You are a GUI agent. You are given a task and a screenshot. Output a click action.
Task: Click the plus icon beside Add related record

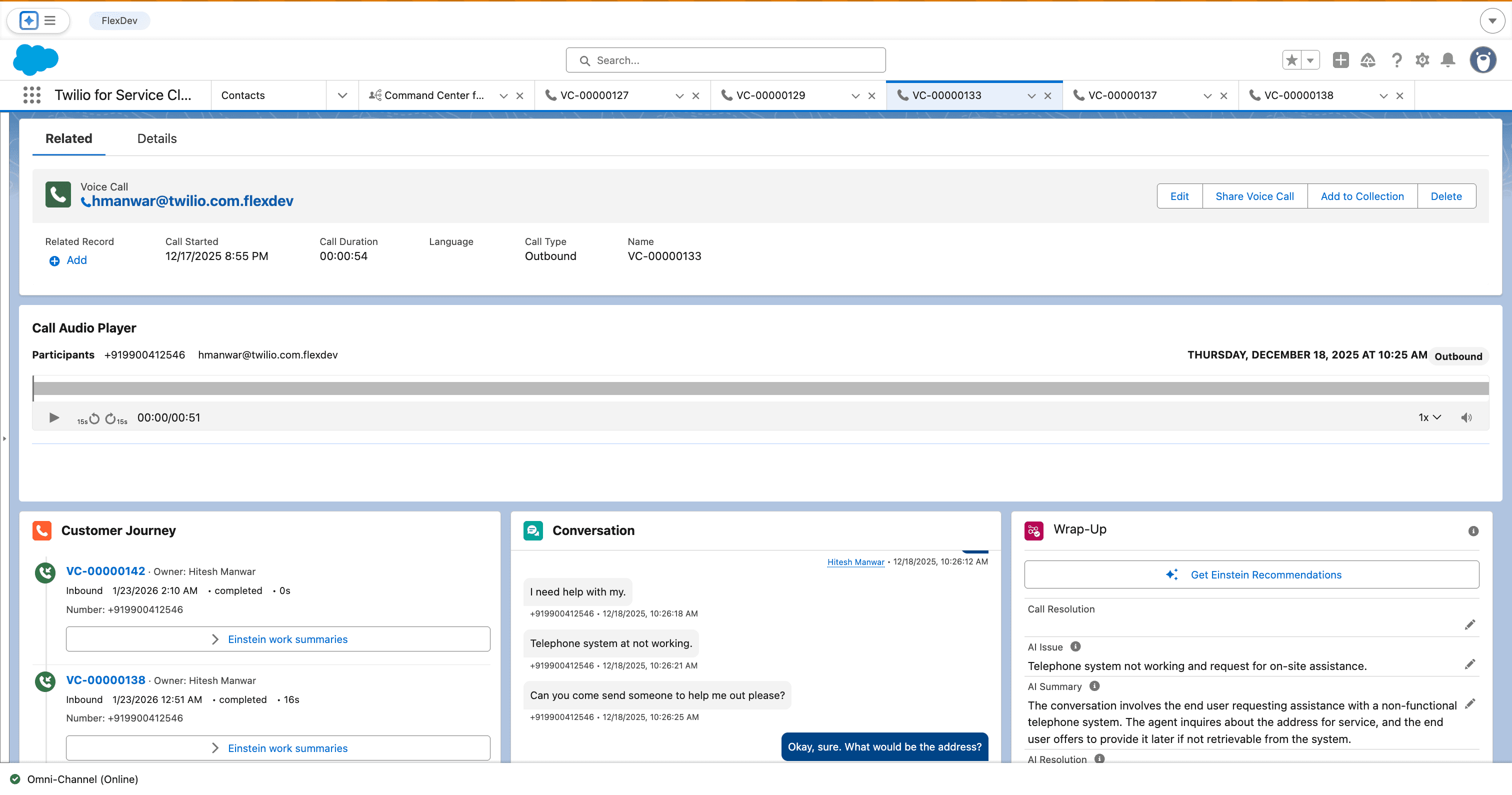click(54, 260)
